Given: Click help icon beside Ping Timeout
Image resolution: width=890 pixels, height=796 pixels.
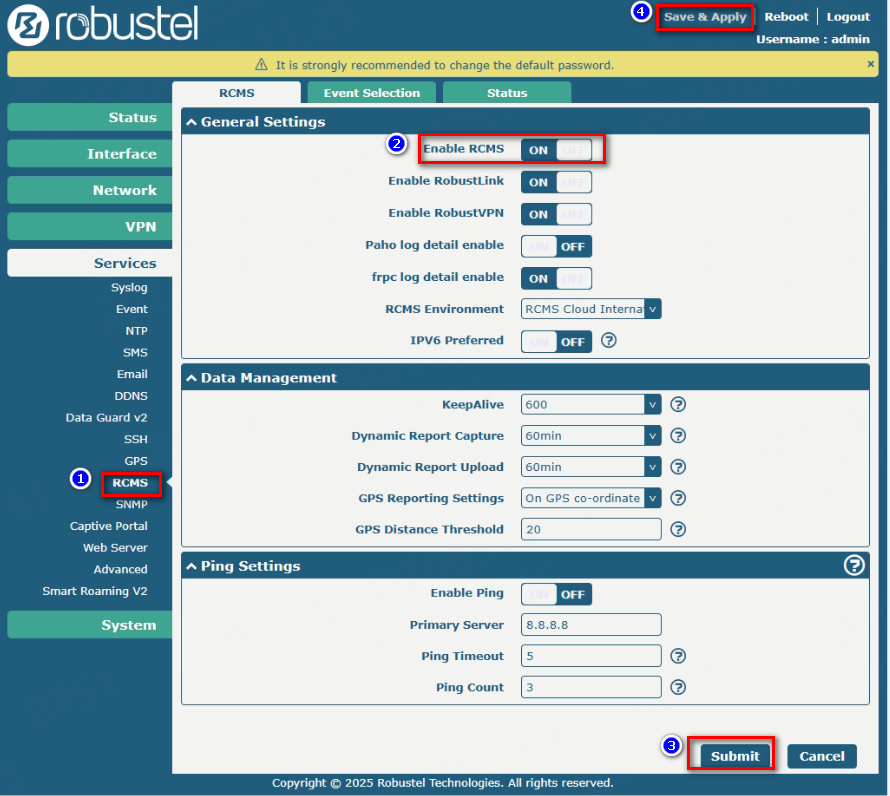Looking at the screenshot, I should coord(678,656).
